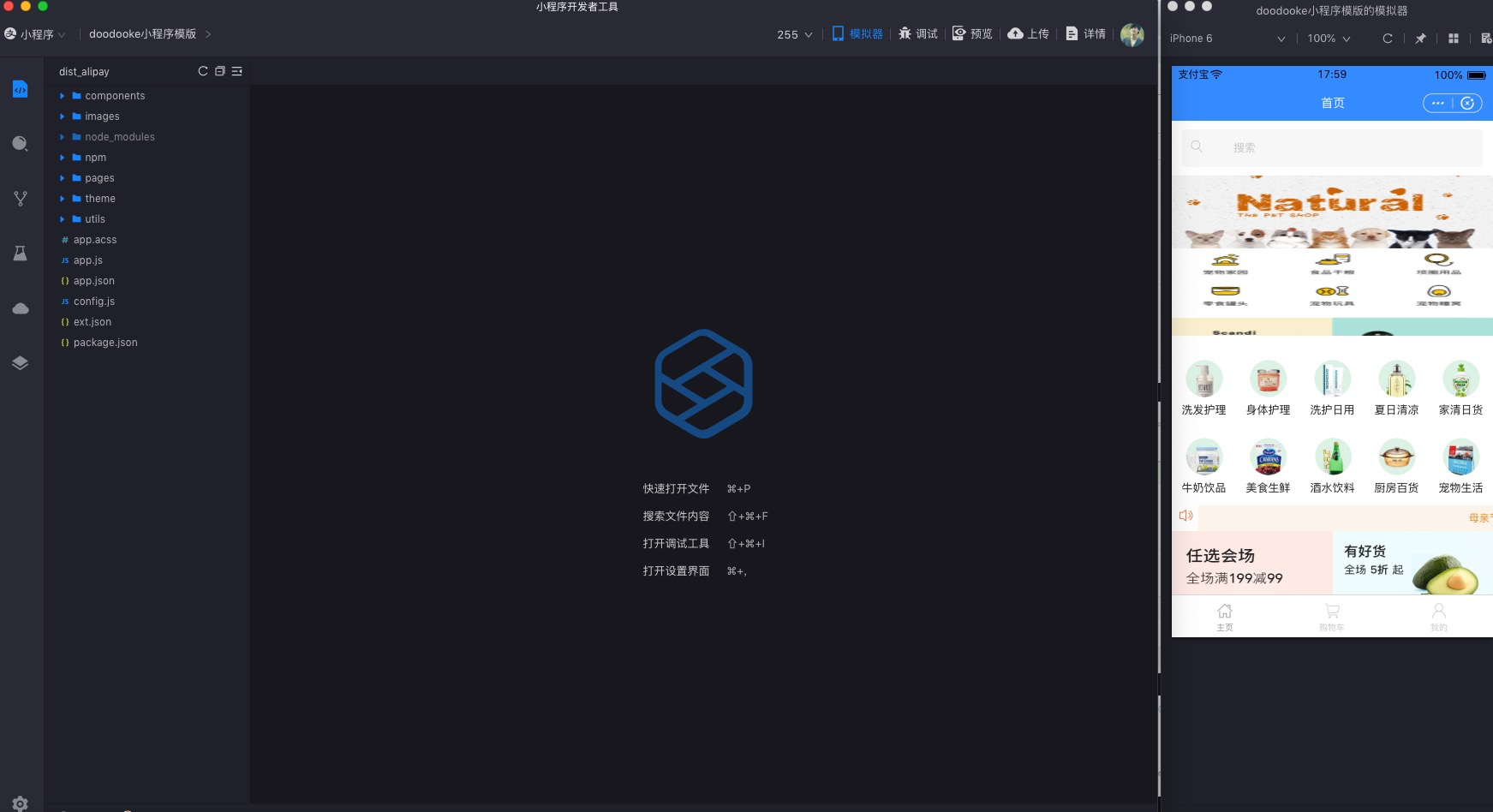
Task: Open settings gear at sidebar bottom
Action: [x=21, y=803]
